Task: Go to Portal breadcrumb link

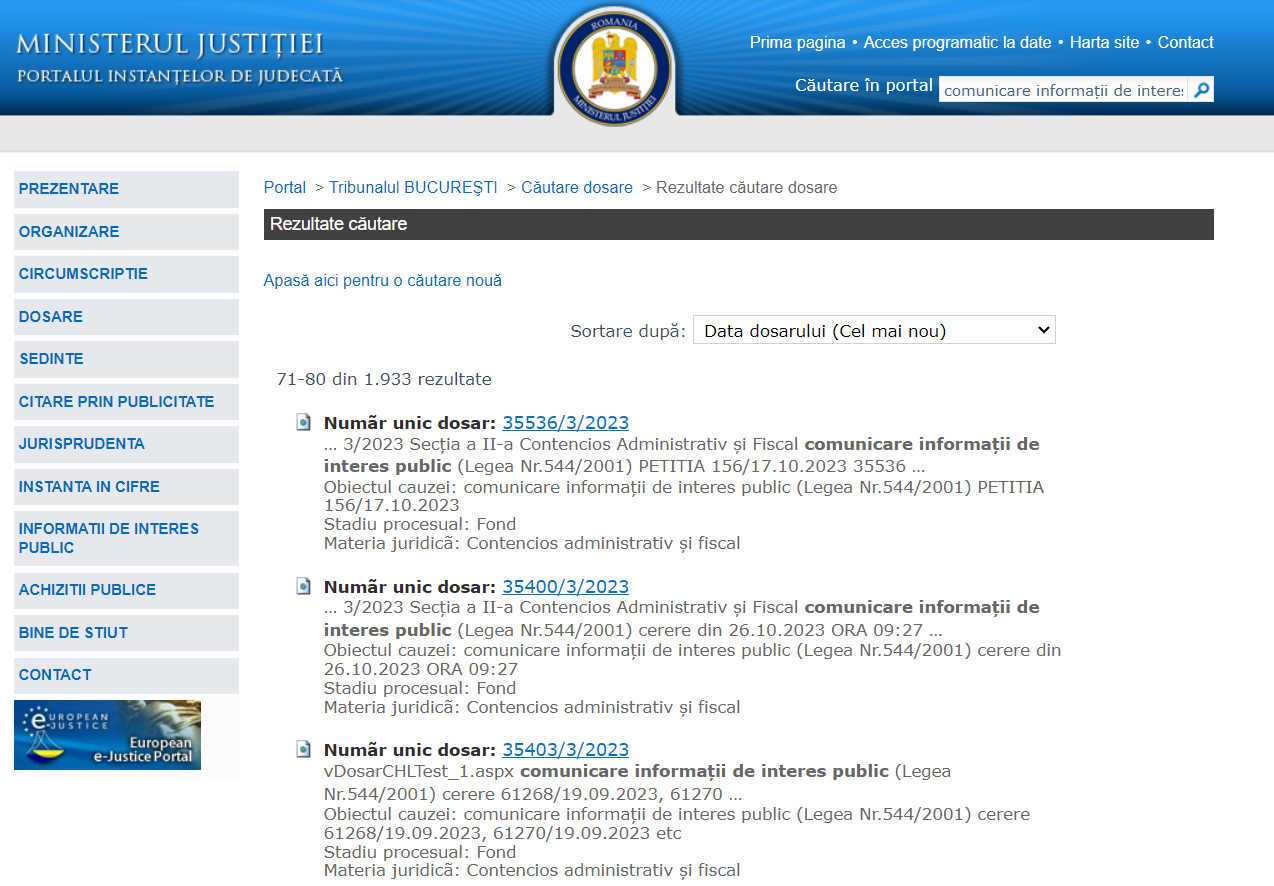Action: click(x=285, y=187)
